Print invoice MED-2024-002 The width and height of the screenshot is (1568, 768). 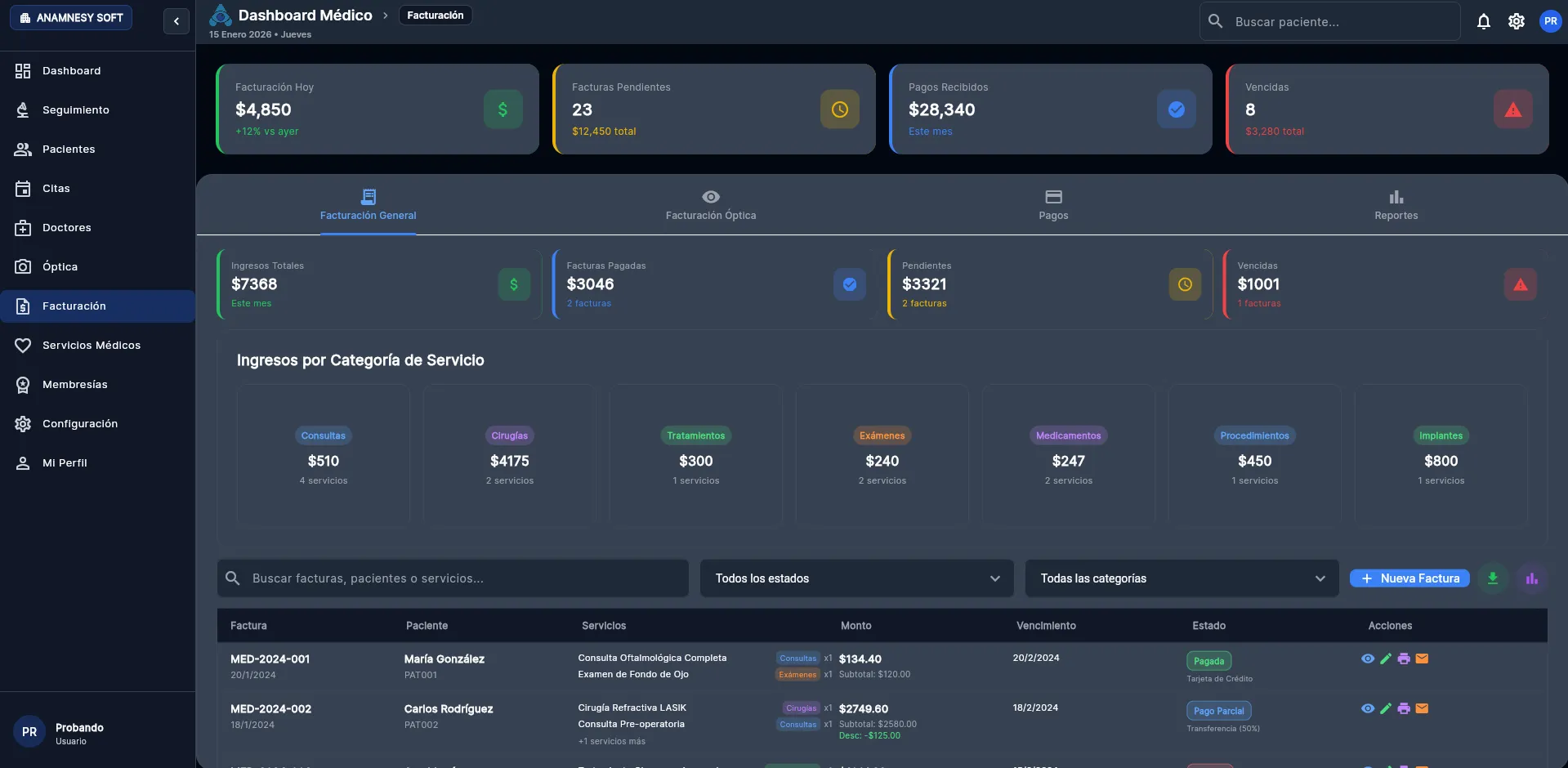click(x=1404, y=708)
